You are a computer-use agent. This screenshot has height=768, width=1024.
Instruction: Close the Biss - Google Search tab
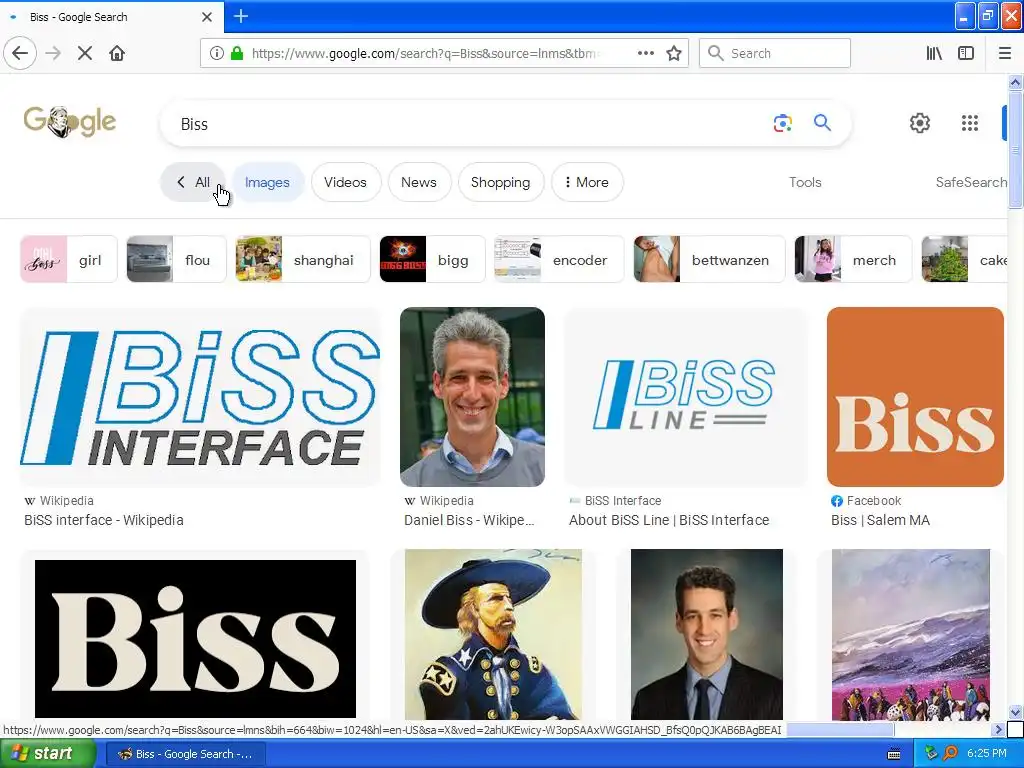pyautogui.click(x=206, y=17)
